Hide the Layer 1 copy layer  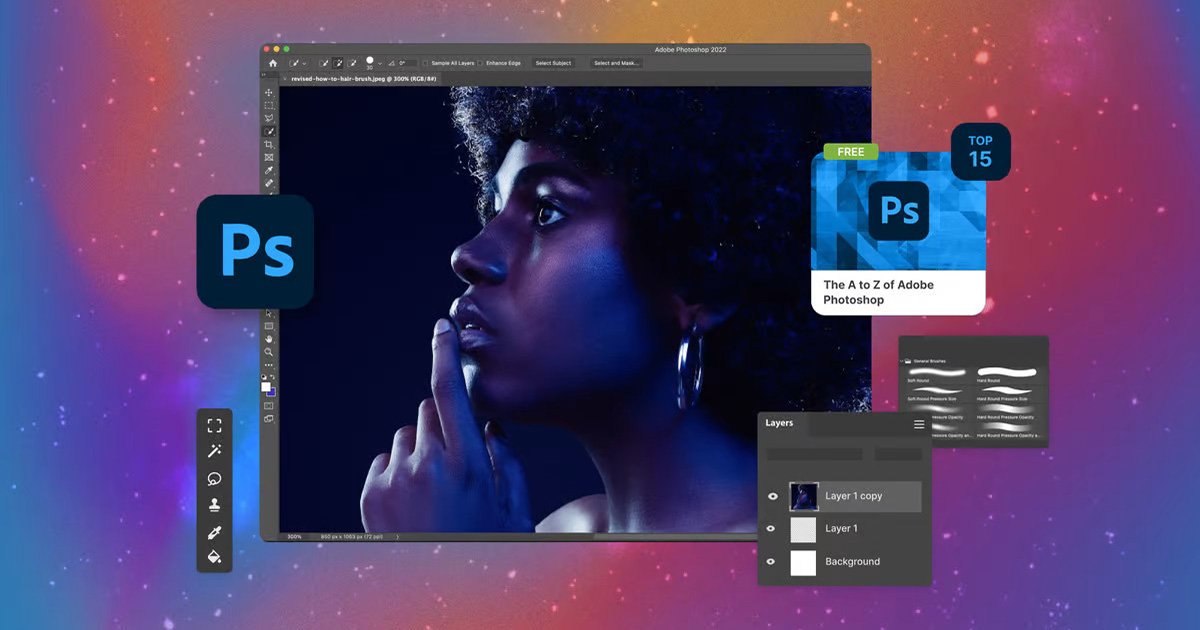(x=772, y=496)
